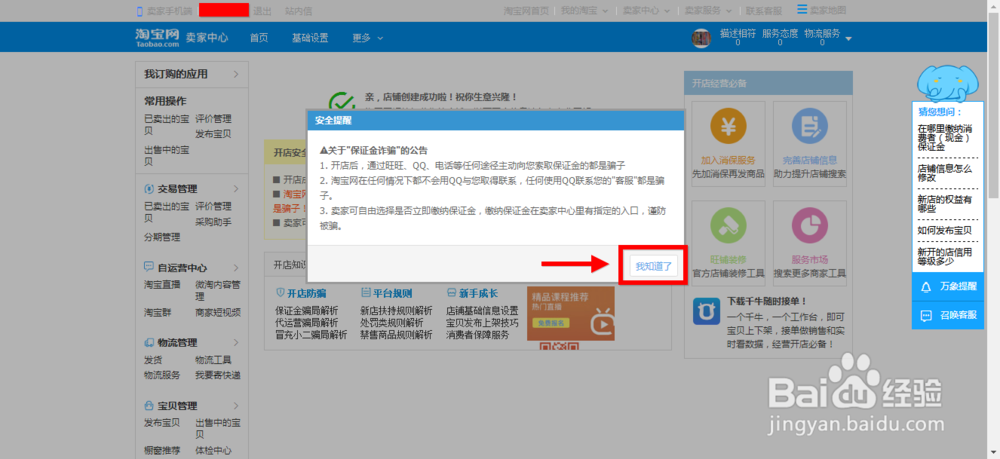Screen dimensions: 1000x459
Task: Click the 交易管理 section icon
Action: [149, 189]
